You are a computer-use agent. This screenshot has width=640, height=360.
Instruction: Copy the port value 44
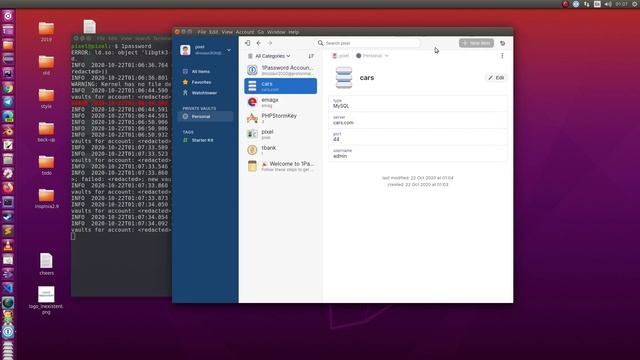coord(418,137)
